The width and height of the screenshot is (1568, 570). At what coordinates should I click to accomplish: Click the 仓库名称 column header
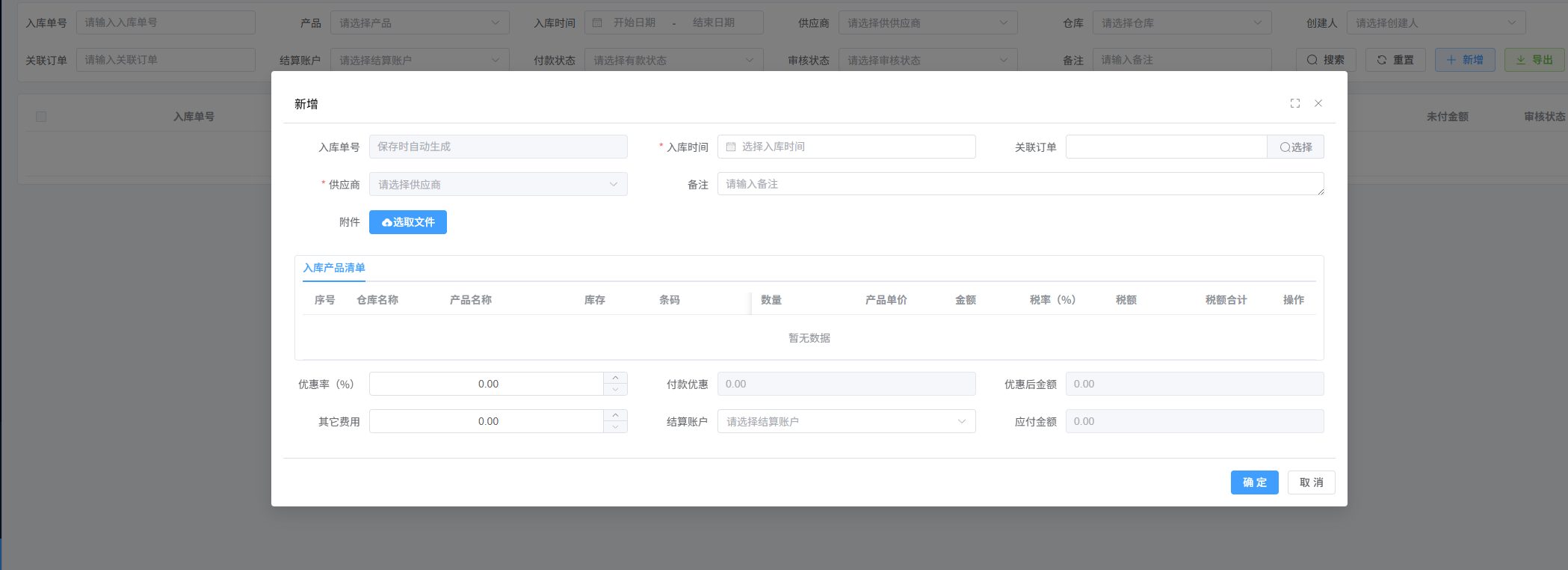(377, 300)
